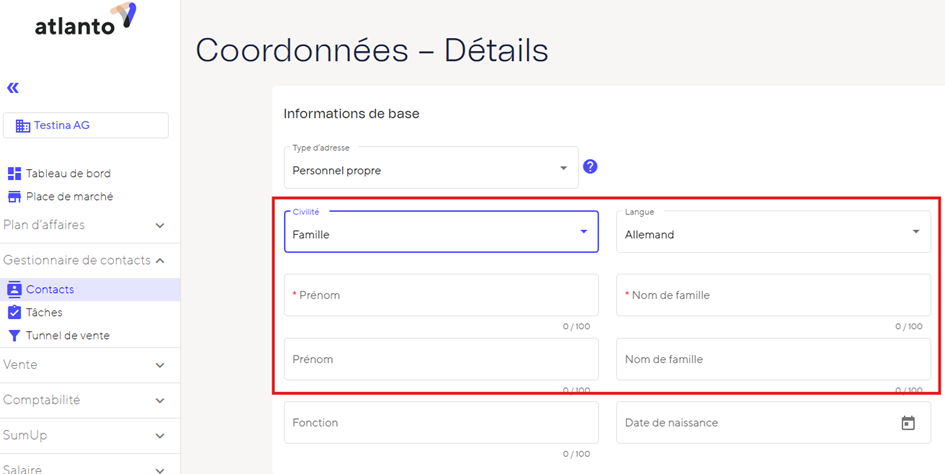Click the Place de marché store icon

[x=14, y=197]
